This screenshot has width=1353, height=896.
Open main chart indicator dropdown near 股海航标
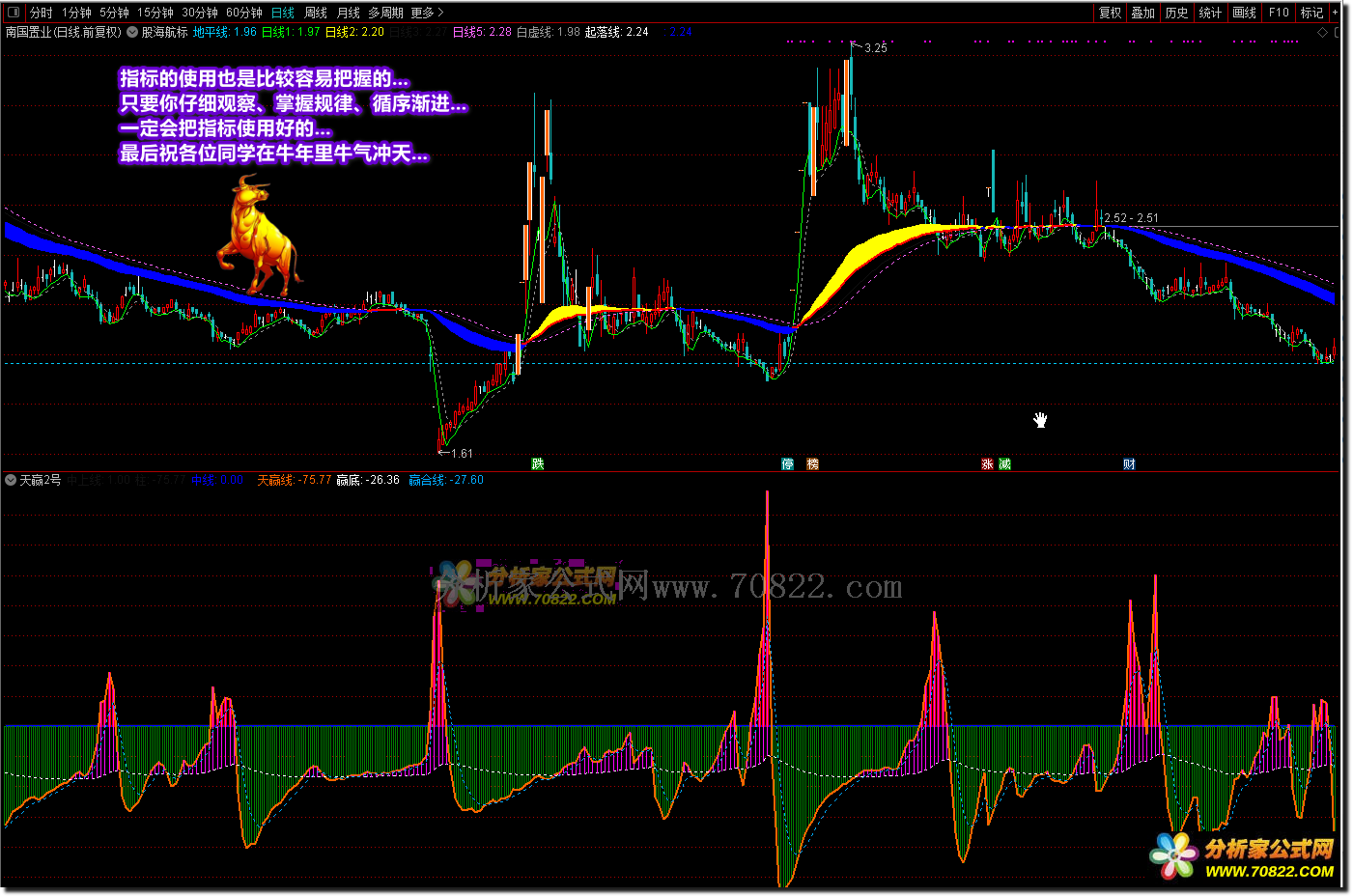coord(132,32)
